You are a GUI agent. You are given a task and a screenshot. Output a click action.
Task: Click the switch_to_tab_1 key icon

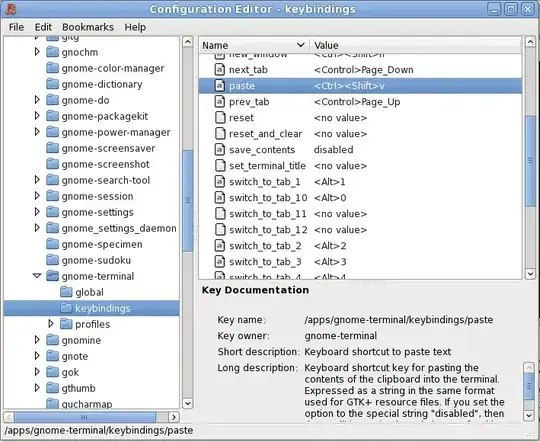220,182
